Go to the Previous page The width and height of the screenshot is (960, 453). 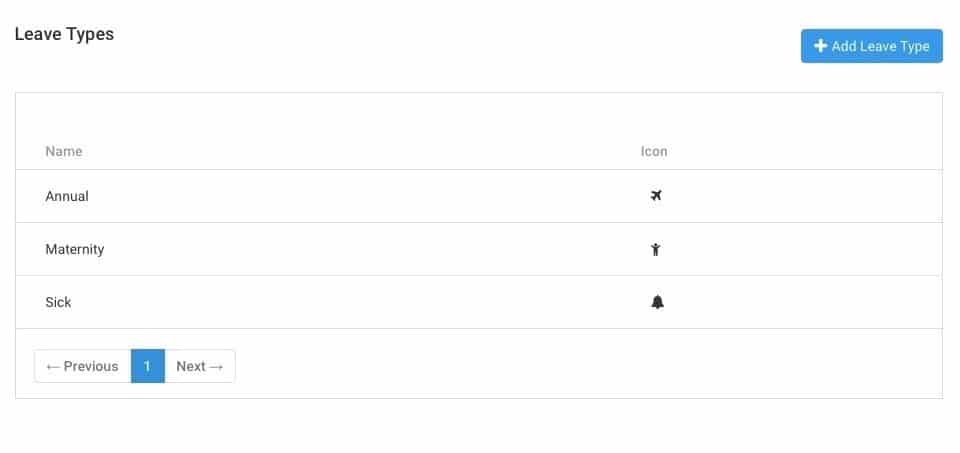(x=83, y=366)
